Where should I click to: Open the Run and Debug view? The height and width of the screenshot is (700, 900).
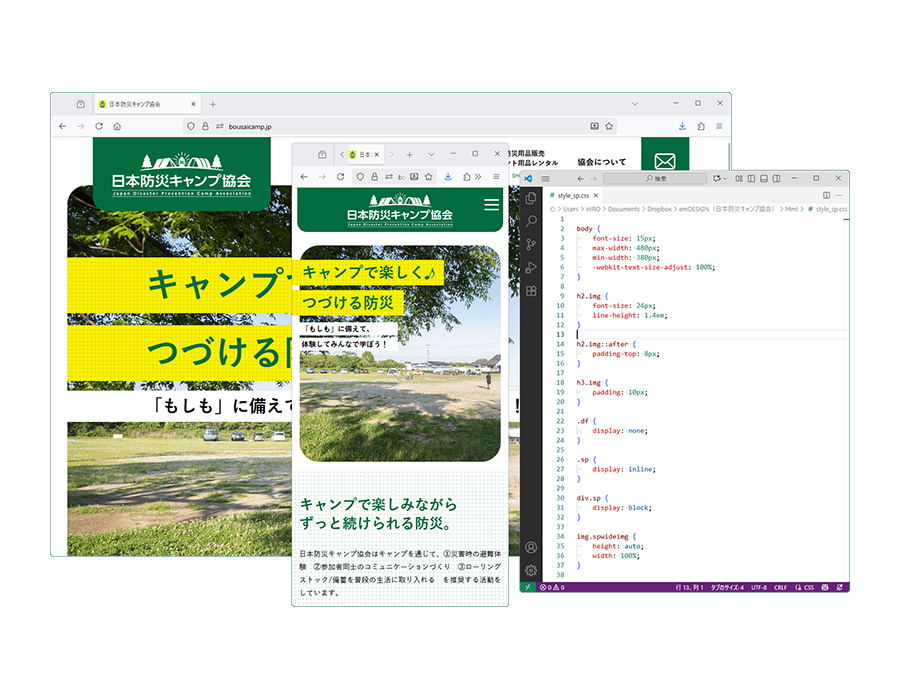click(x=531, y=267)
